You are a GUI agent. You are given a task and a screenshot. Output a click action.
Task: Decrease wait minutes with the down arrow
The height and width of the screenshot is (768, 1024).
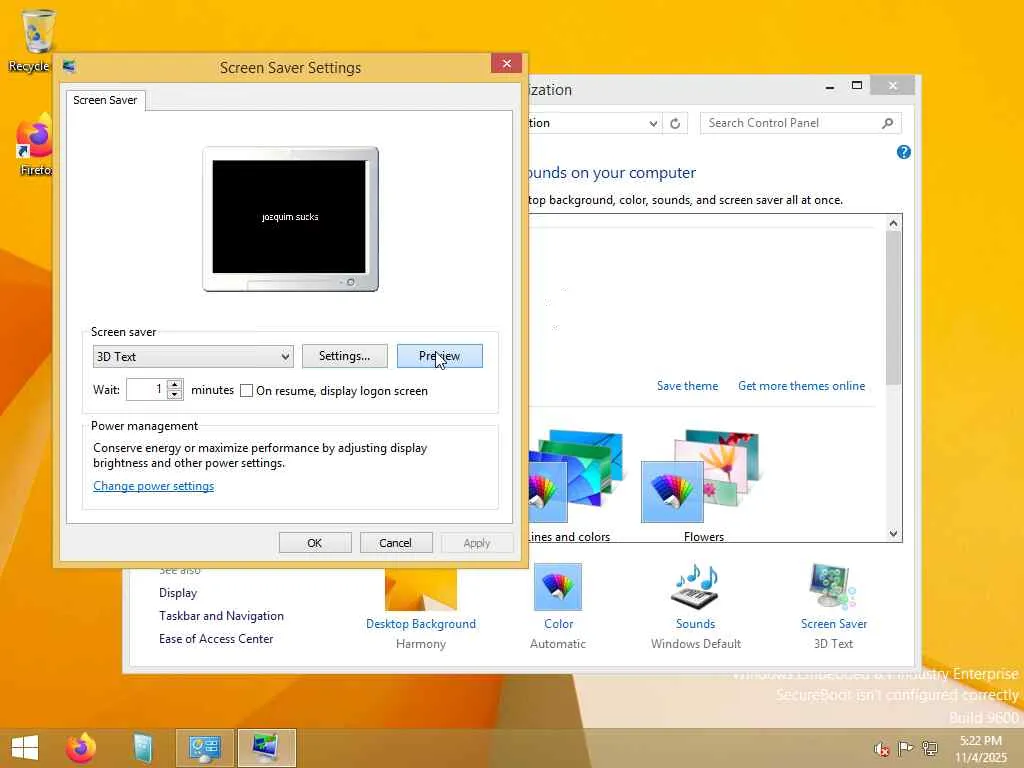pyautogui.click(x=175, y=394)
